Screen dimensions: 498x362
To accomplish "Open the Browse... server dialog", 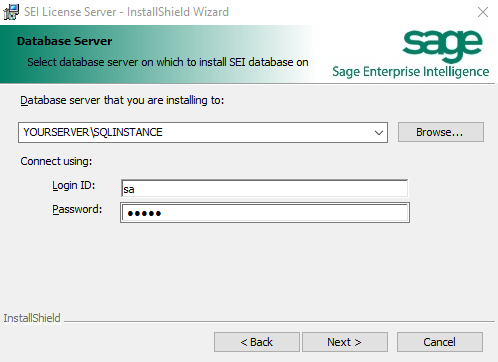I will [441, 132].
